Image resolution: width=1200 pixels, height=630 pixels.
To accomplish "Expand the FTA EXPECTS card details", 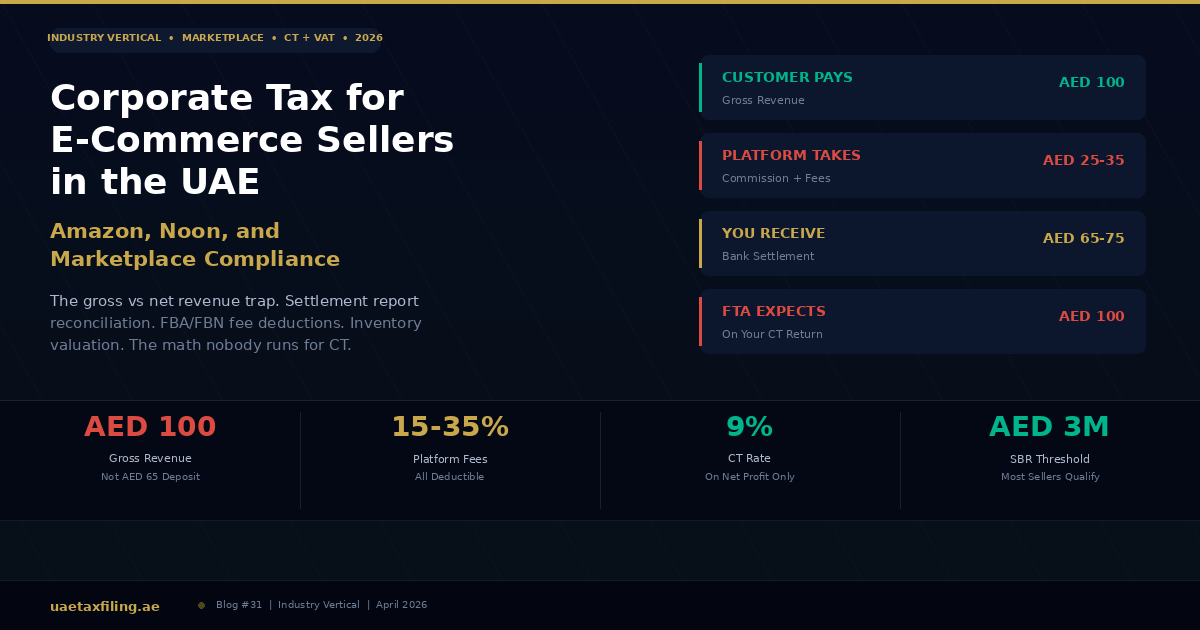I will (922, 321).
